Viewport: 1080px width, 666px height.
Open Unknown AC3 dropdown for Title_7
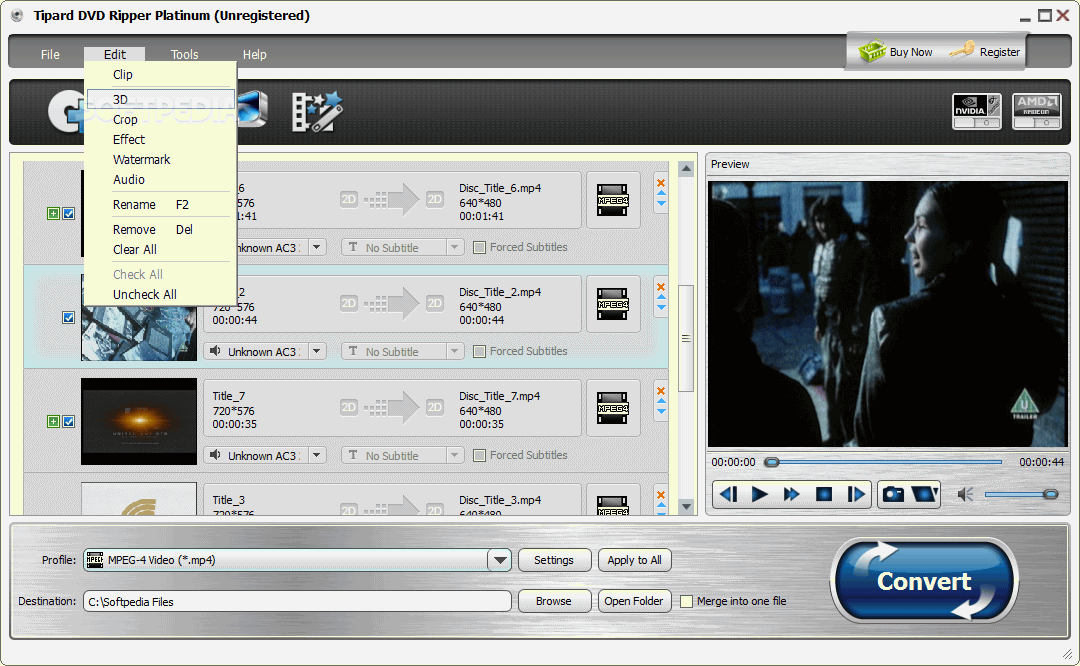pos(317,455)
